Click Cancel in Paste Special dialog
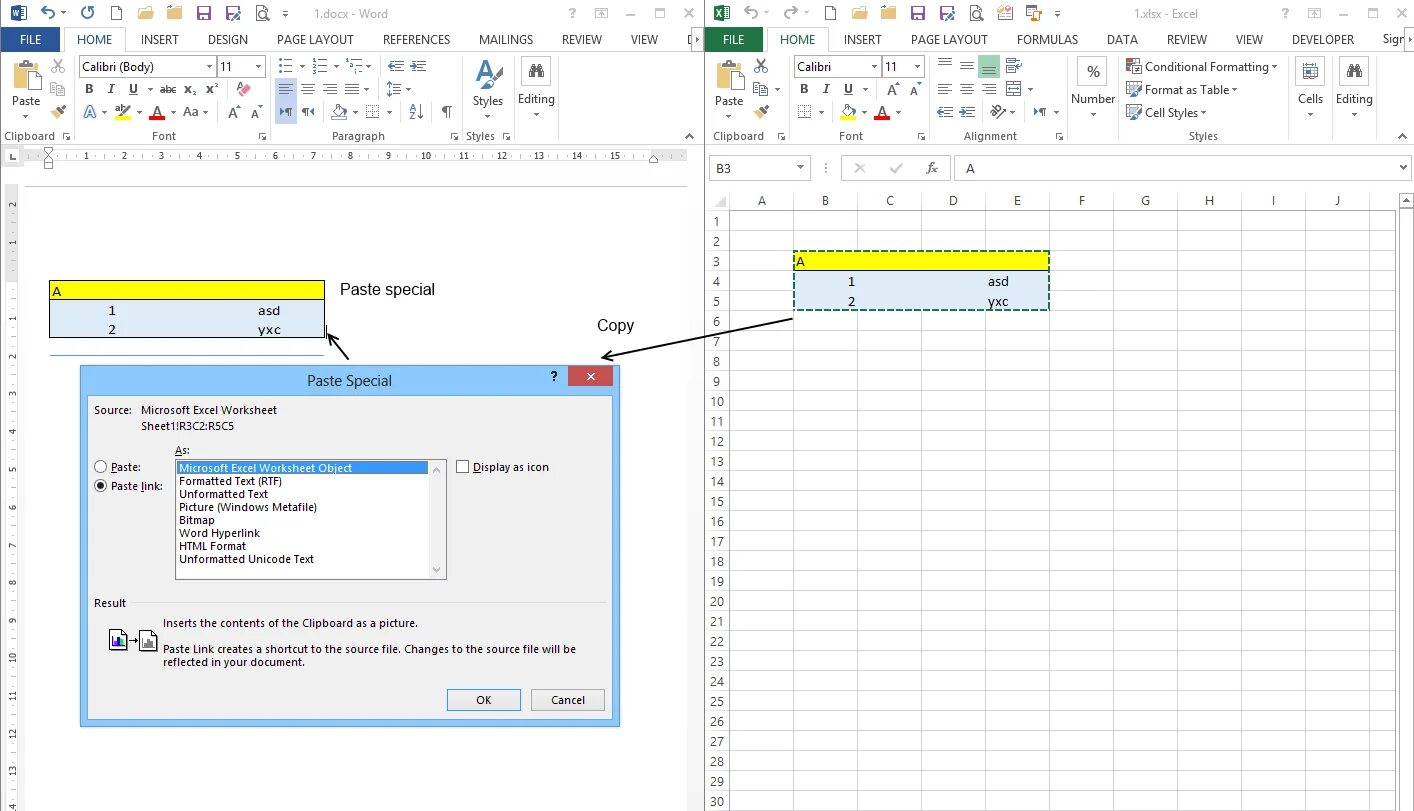Viewport: 1414px width, 811px height. click(568, 700)
